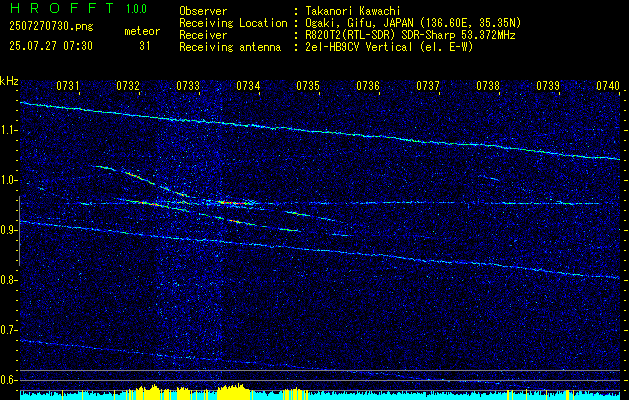Click the 0.6 kHz frequency label
This screenshot has height=400, width=629.
(x=7, y=380)
